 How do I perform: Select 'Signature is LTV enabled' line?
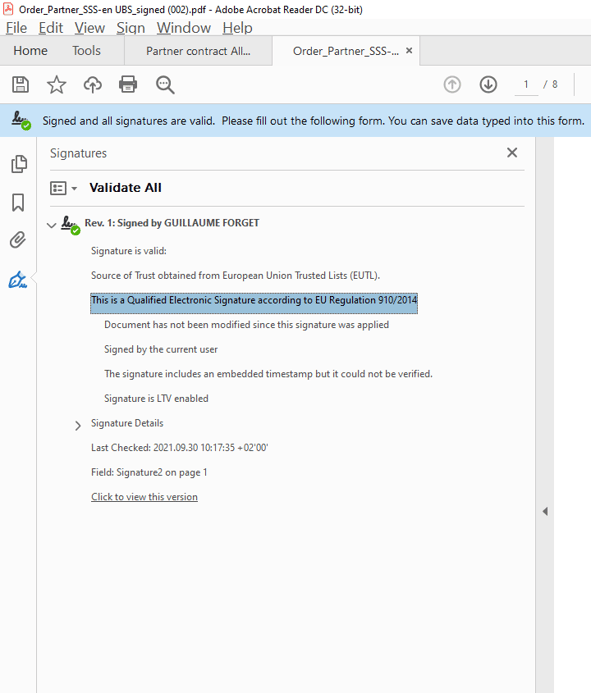tap(156, 398)
